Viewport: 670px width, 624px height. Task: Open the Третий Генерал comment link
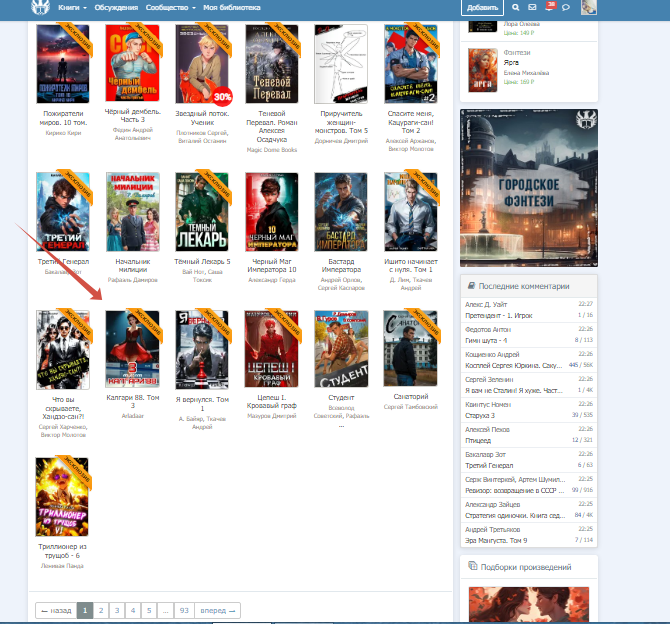click(x=488, y=465)
